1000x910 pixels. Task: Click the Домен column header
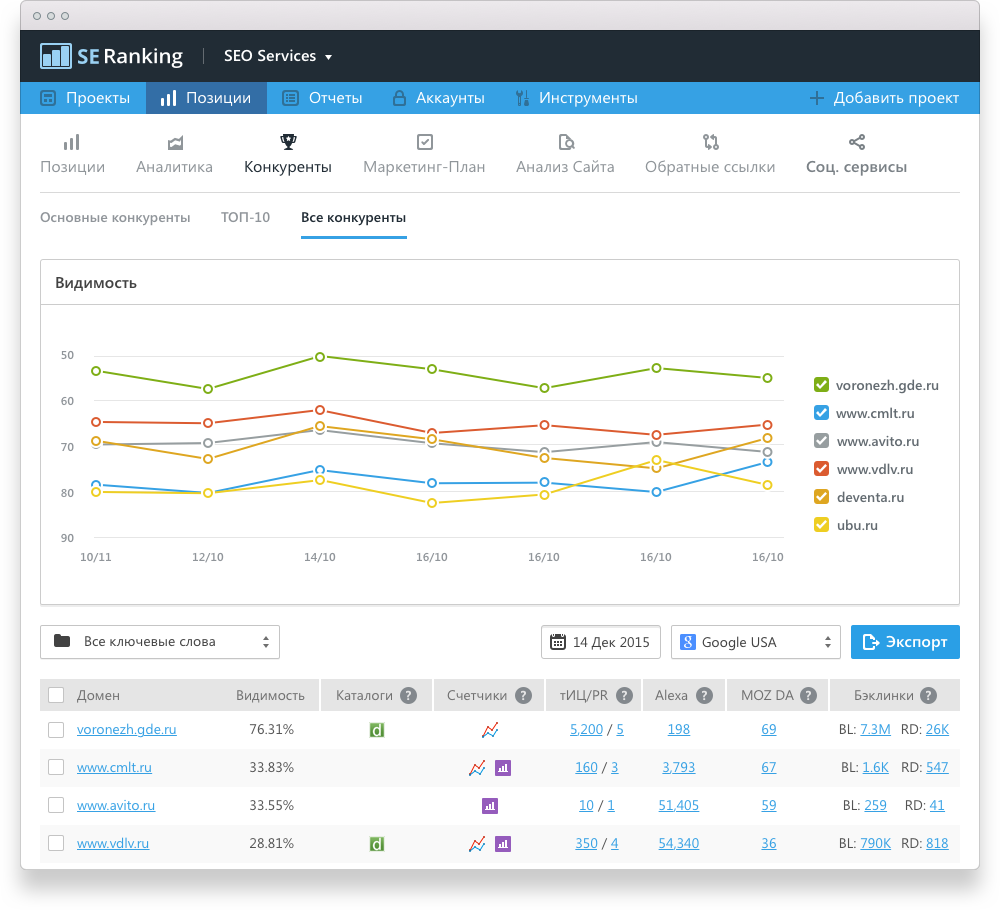[98, 696]
